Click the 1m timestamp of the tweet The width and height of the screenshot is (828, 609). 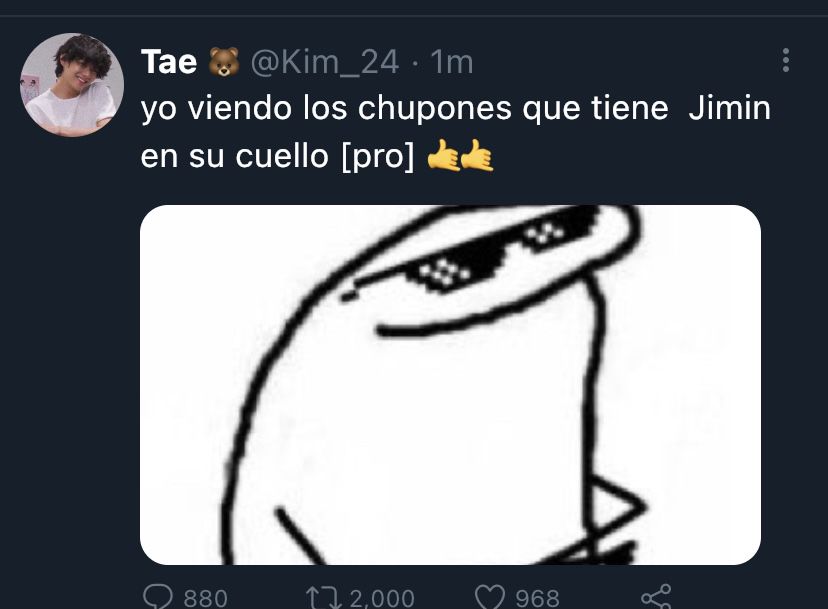[451, 62]
